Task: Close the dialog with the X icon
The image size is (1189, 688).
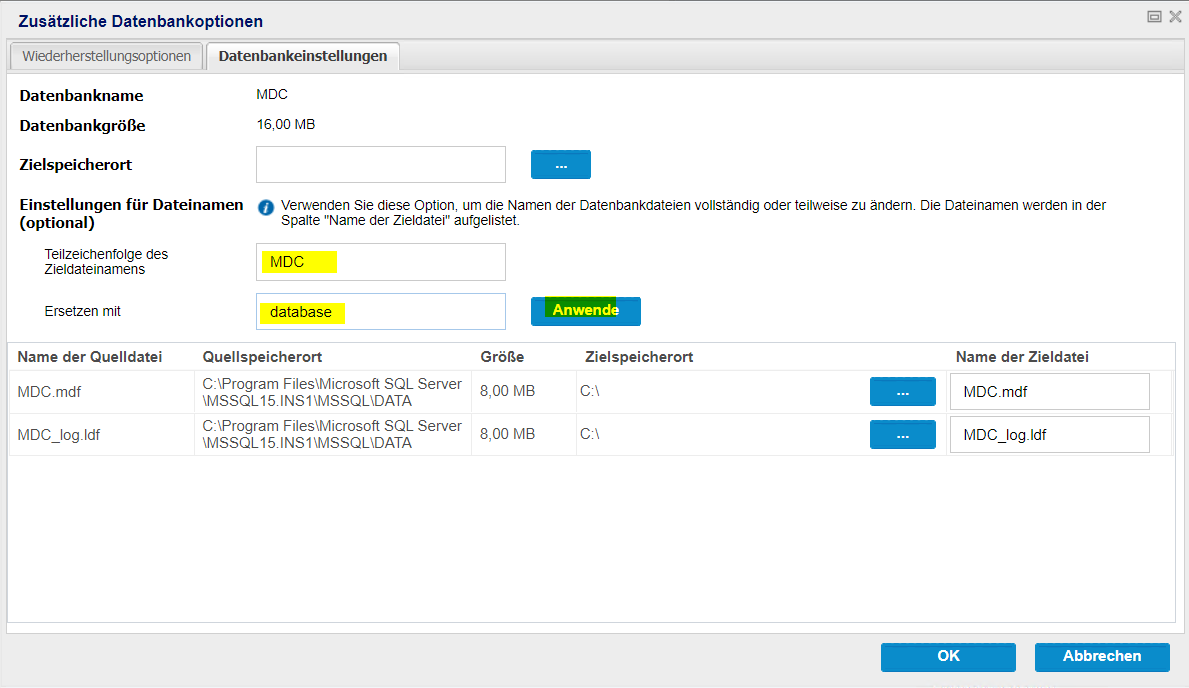Action: coord(1175,17)
